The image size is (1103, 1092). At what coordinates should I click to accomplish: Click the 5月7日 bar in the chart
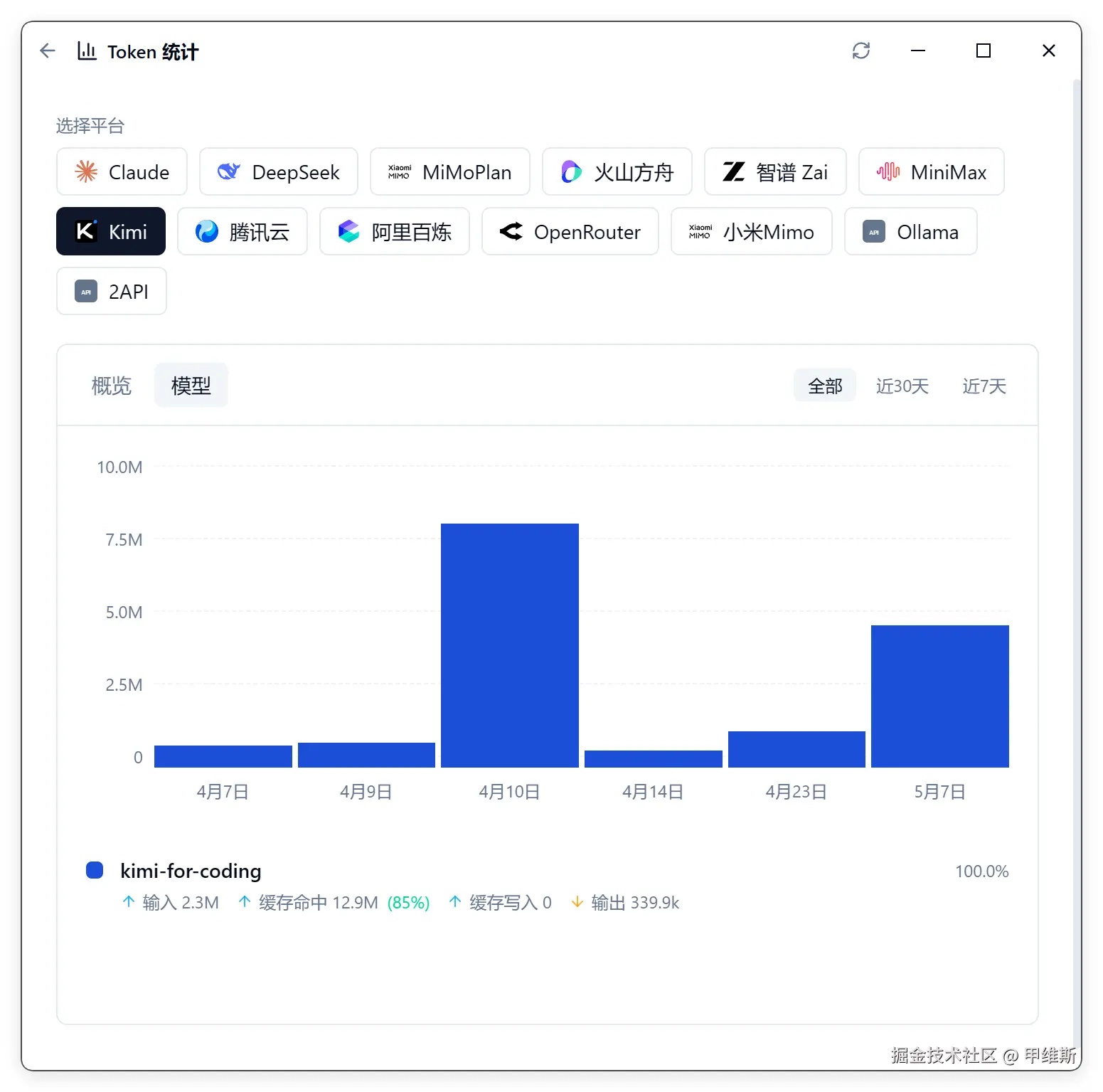(x=940, y=696)
